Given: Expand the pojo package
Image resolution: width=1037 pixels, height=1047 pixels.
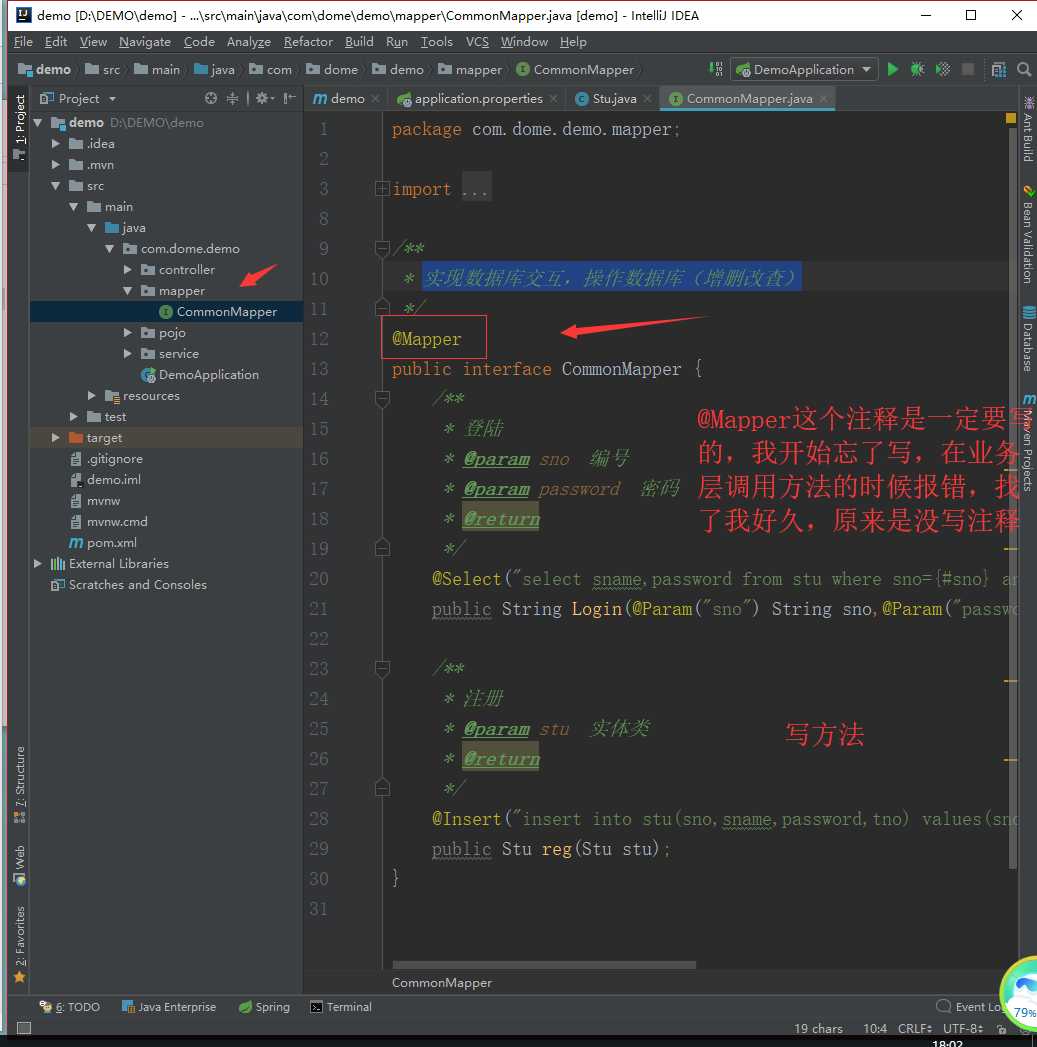Looking at the screenshot, I should point(128,333).
